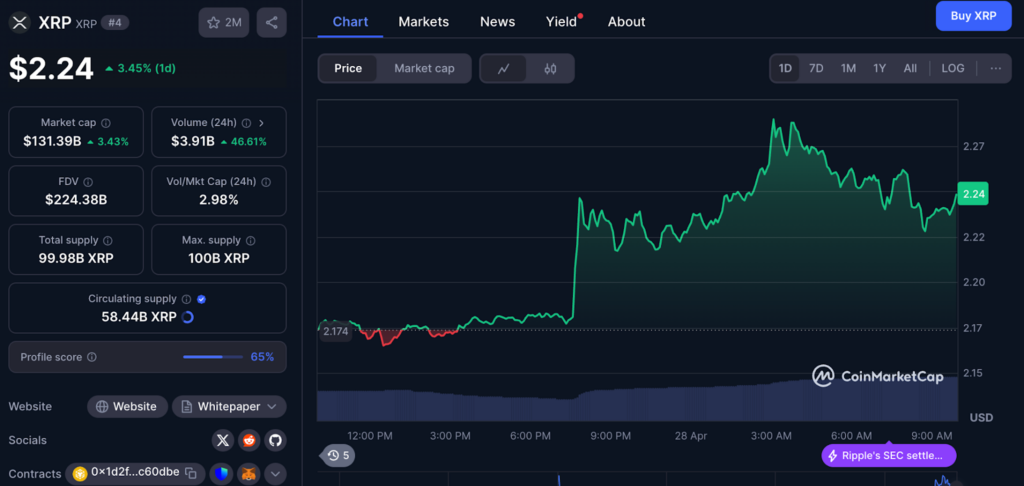This screenshot has height=486, width=1024.
Task: Click the Buy XRP button
Action: click(972, 16)
